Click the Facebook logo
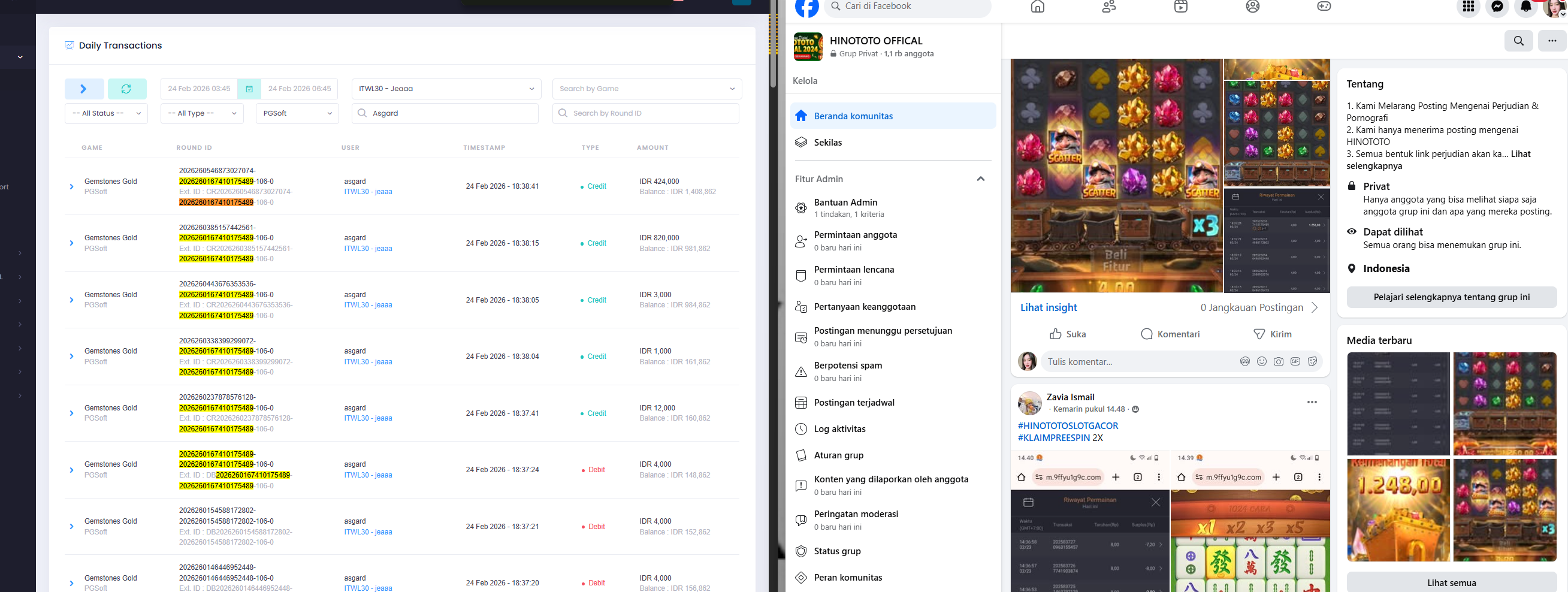The width and height of the screenshot is (1568, 592). [x=806, y=7]
